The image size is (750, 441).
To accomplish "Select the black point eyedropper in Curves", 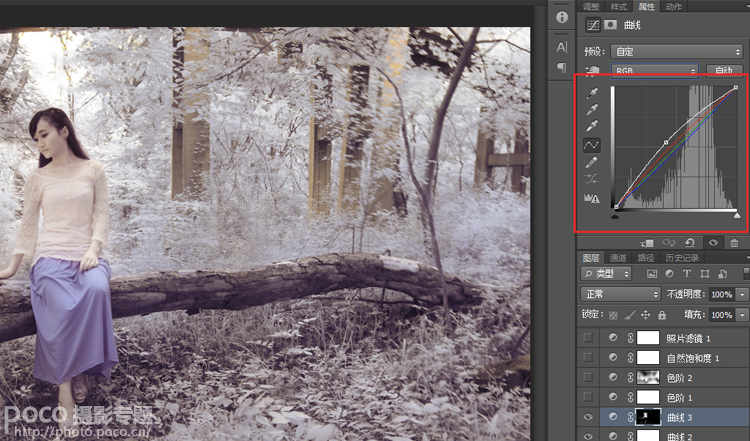I will [x=592, y=93].
